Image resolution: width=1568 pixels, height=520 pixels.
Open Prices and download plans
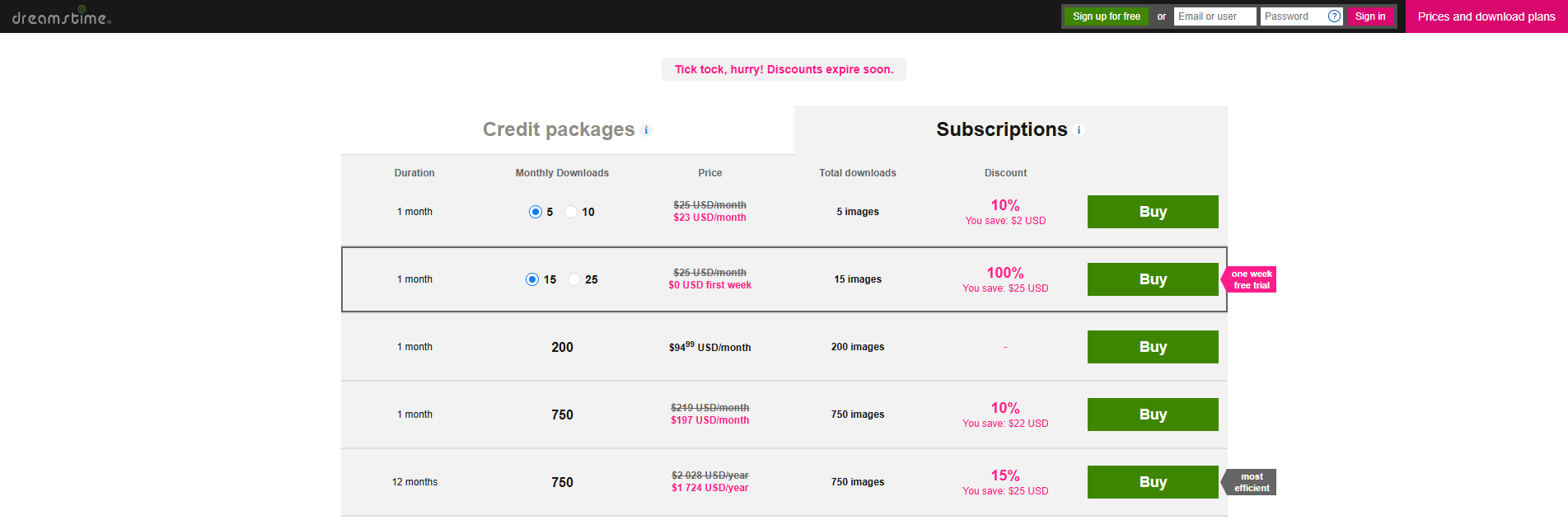point(1486,16)
